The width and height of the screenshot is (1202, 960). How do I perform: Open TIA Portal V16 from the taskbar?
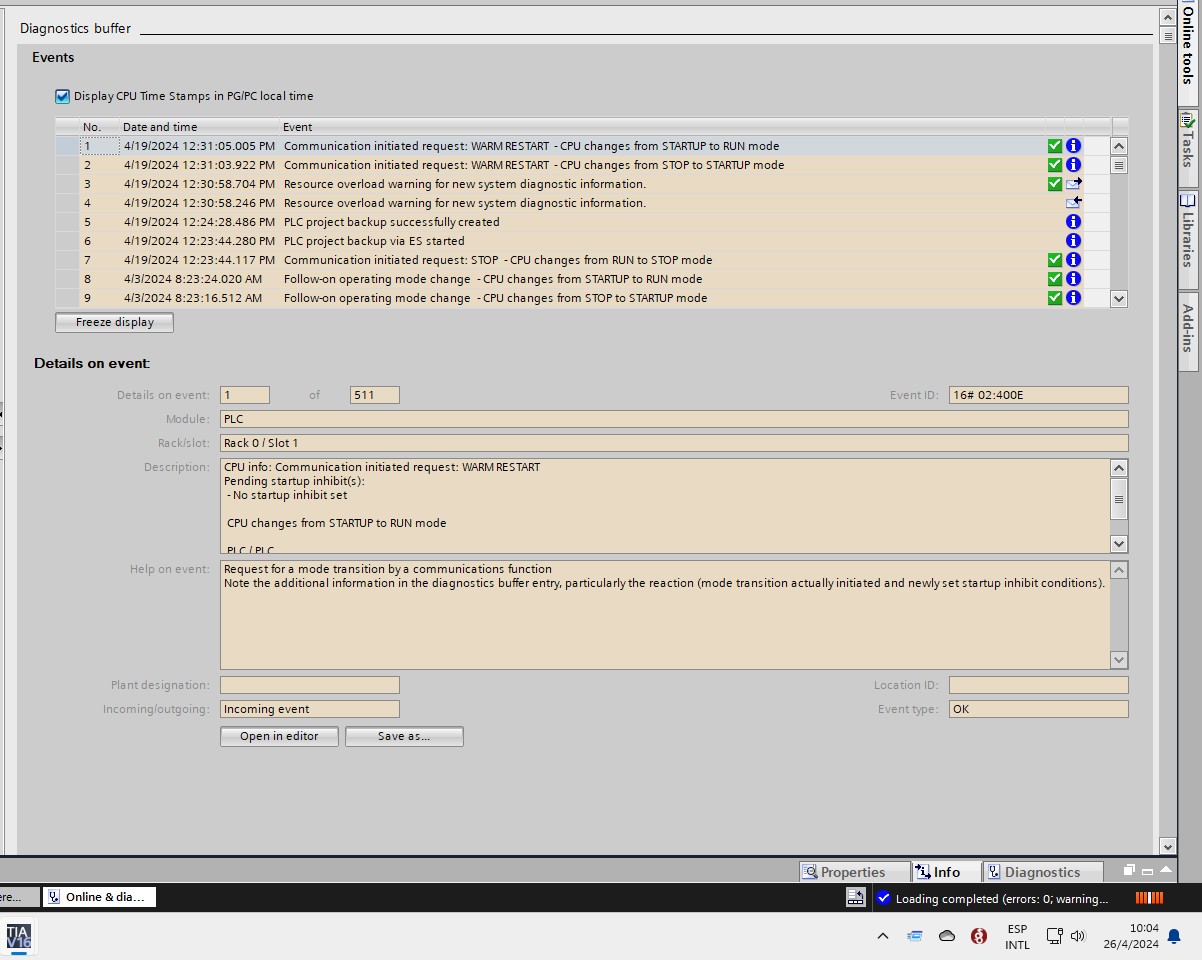pyautogui.click(x=18, y=937)
